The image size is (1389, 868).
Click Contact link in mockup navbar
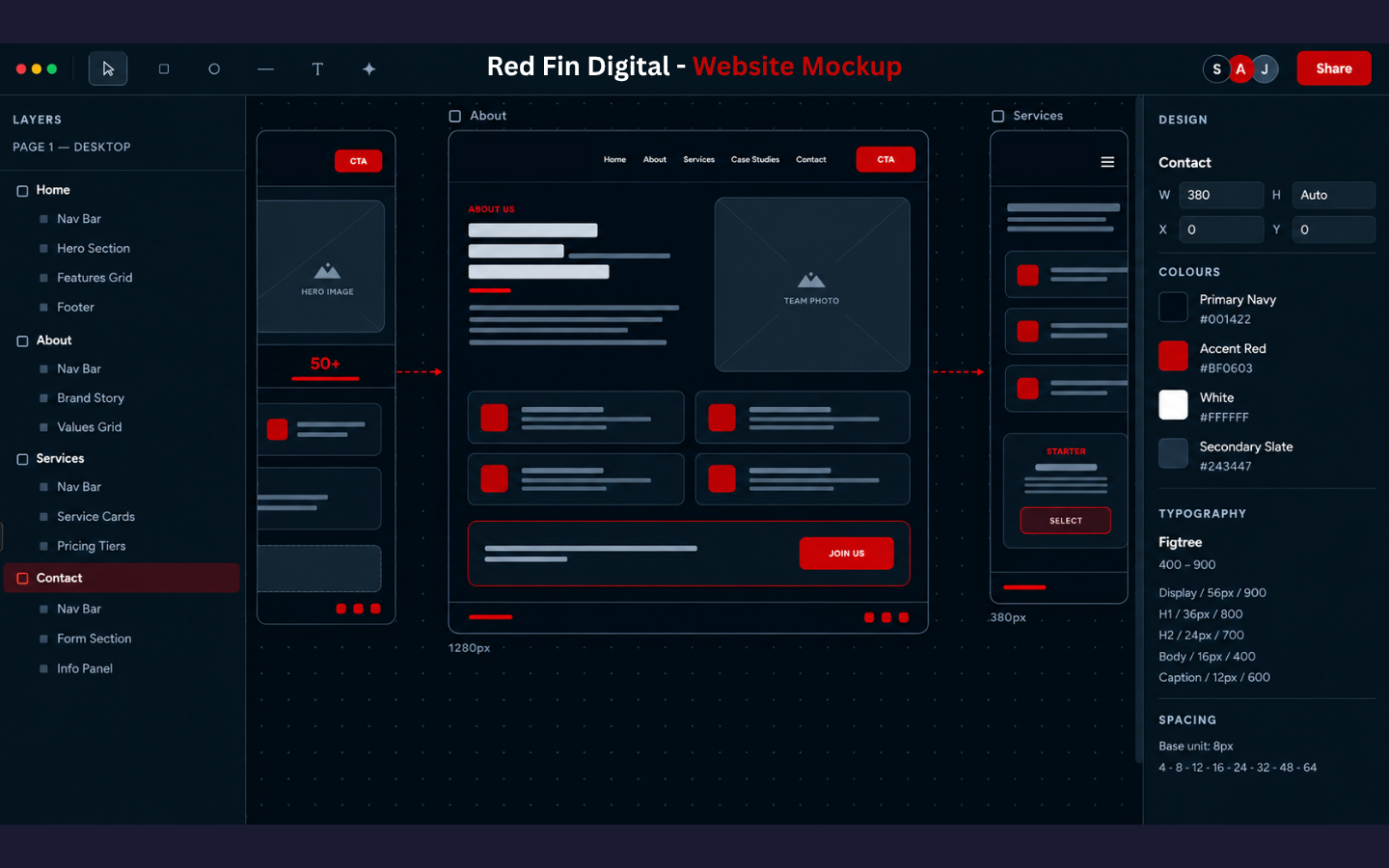pos(811,160)
